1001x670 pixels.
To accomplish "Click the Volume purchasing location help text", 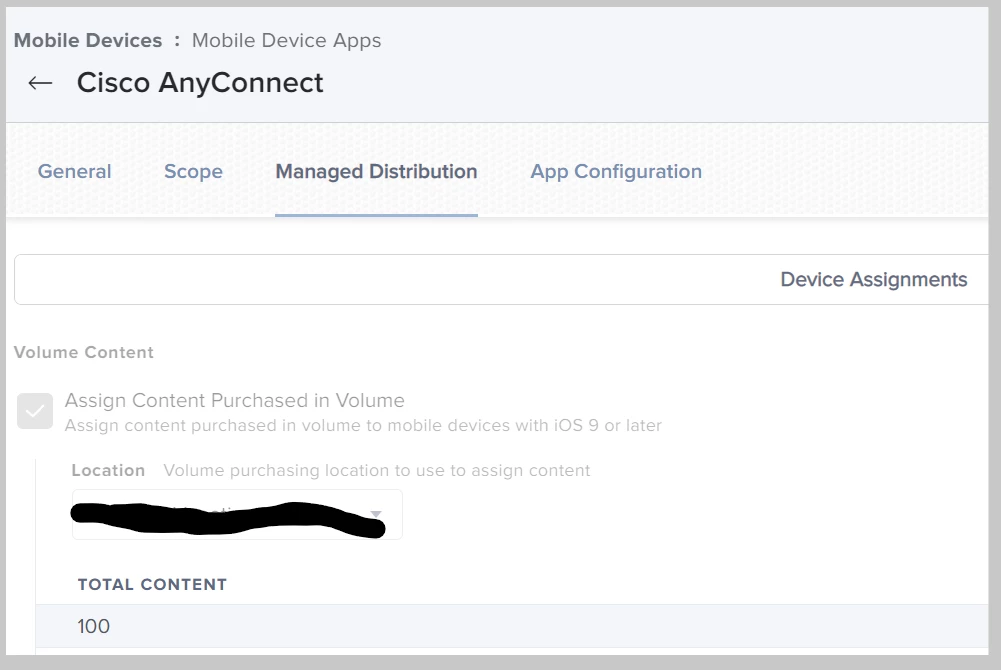I will click(x=377, y=471).
